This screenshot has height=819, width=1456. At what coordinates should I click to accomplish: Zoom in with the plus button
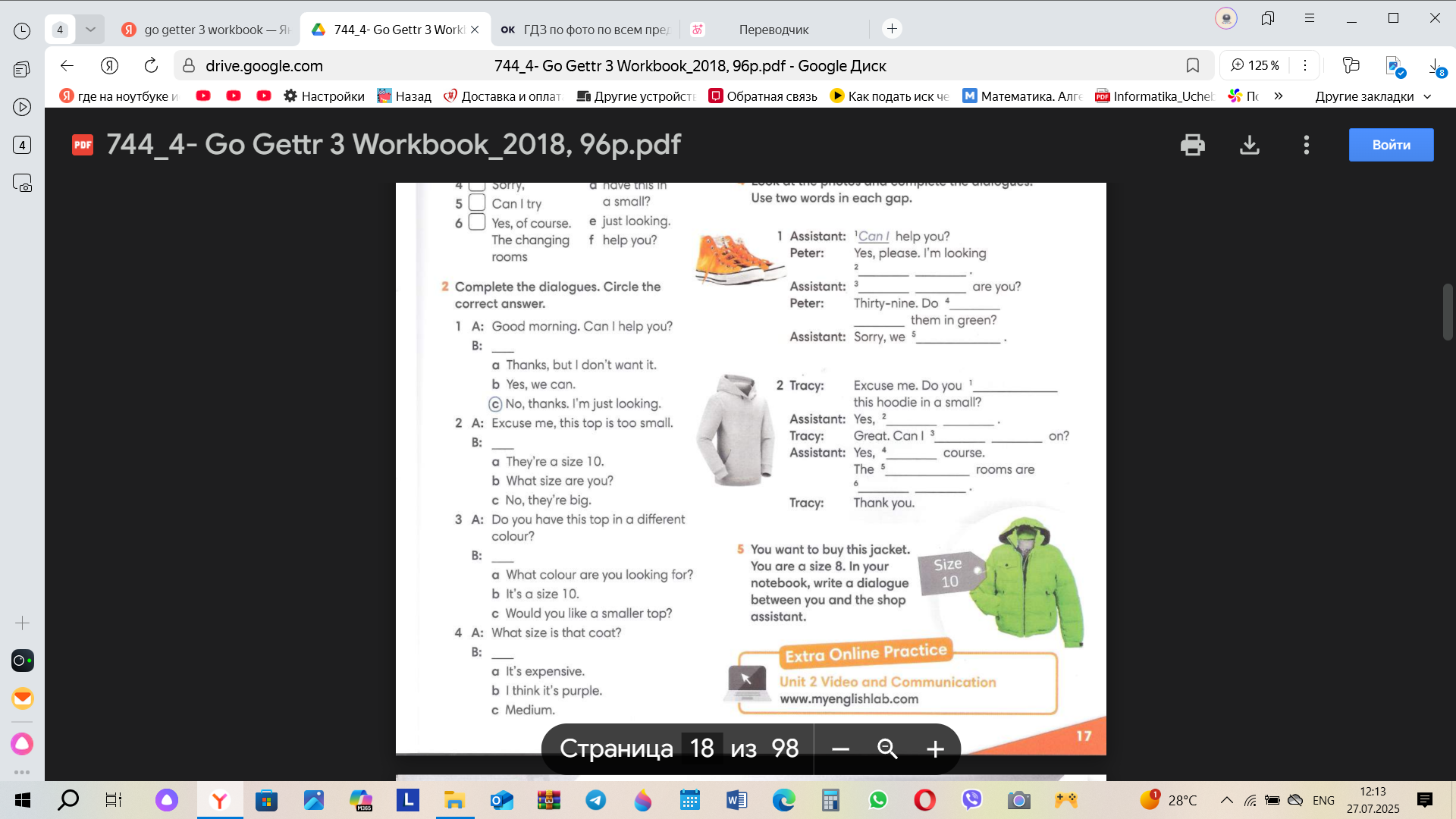point(935,749)
